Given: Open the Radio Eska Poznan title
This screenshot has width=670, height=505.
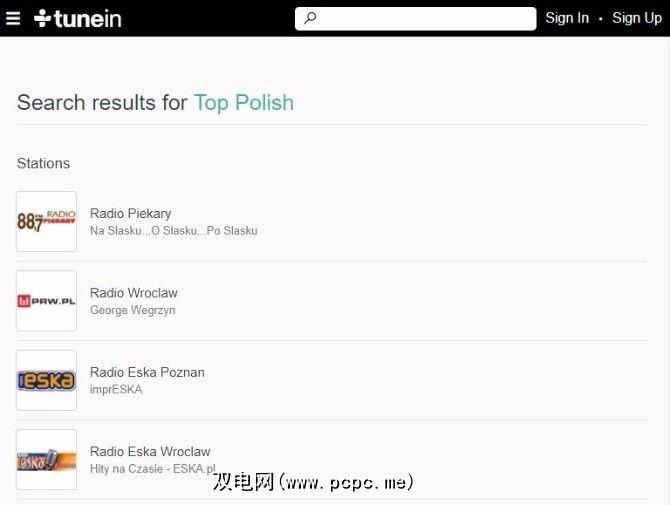Looking at the screenshot, I should (x=147, y=372).
